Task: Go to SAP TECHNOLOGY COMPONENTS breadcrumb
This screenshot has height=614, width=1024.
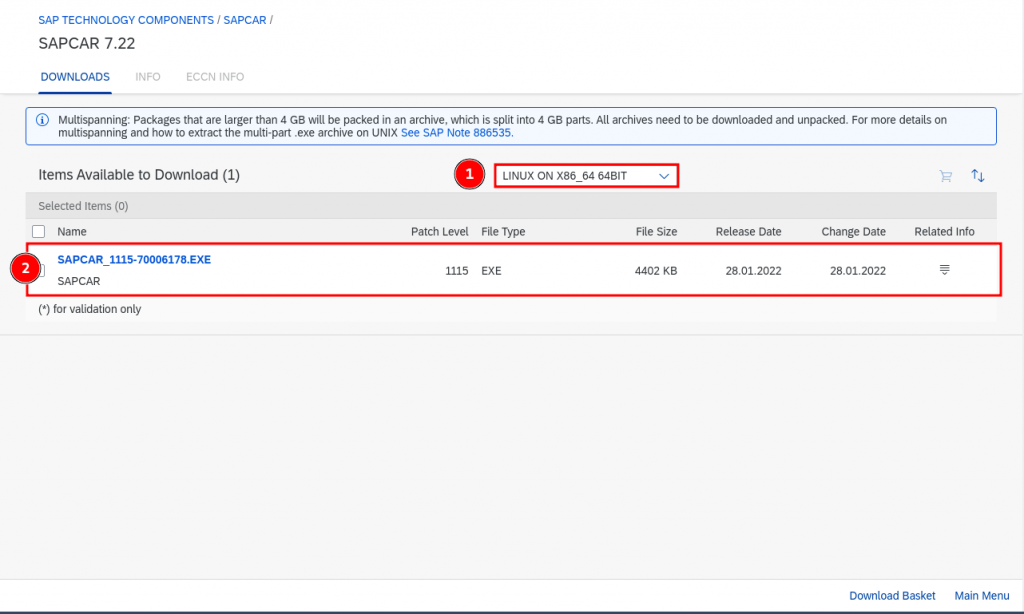Action: pos(126,20)
